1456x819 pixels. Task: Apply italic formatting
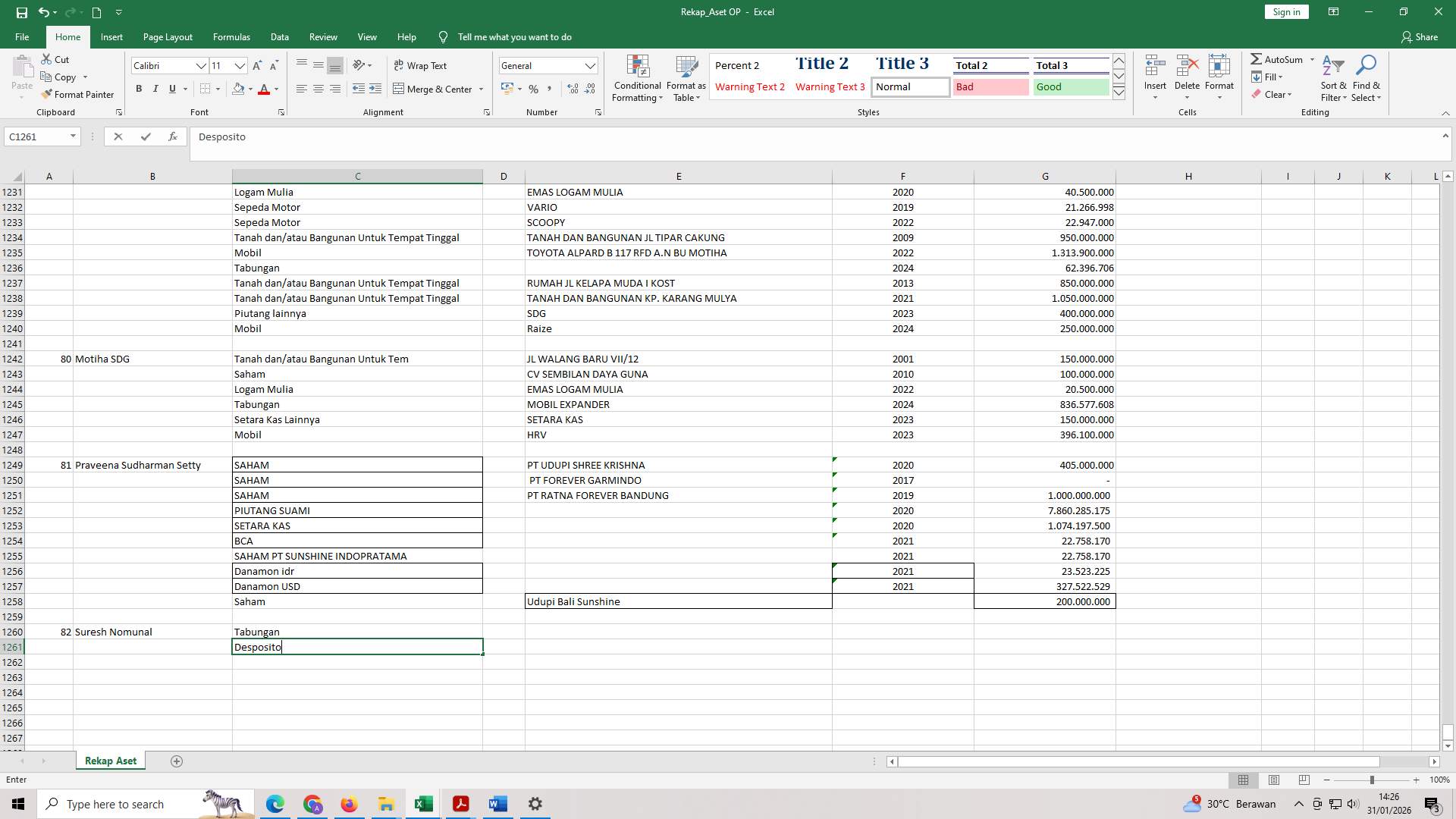click(x=155, y=89)
